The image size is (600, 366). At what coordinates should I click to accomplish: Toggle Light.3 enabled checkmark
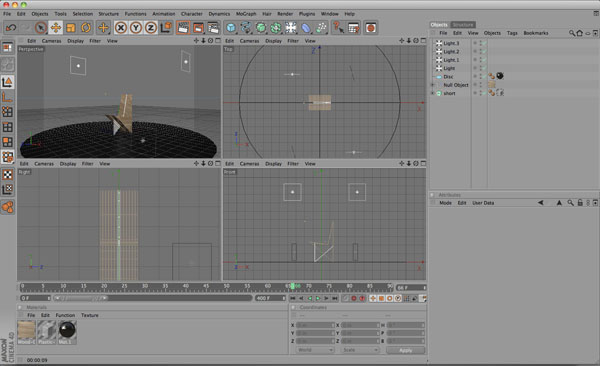[x=484, y=43]
